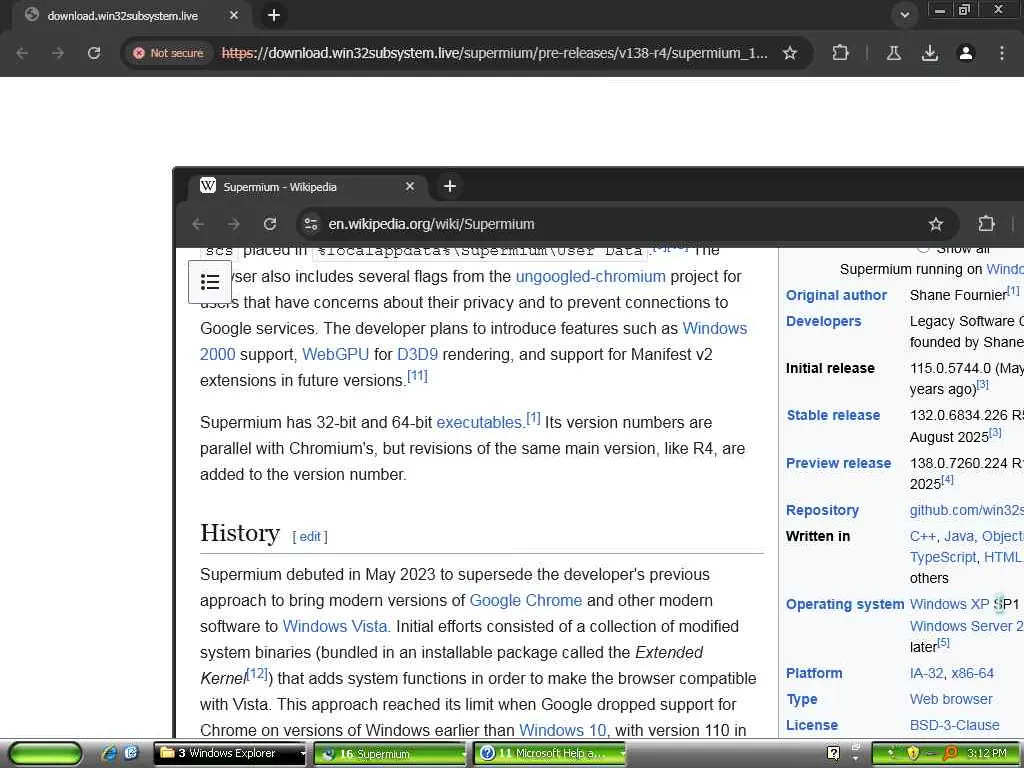Toggle the Wikipedia table of contents button
This screenshot has width=1024, height=768.
pos(210,282)
